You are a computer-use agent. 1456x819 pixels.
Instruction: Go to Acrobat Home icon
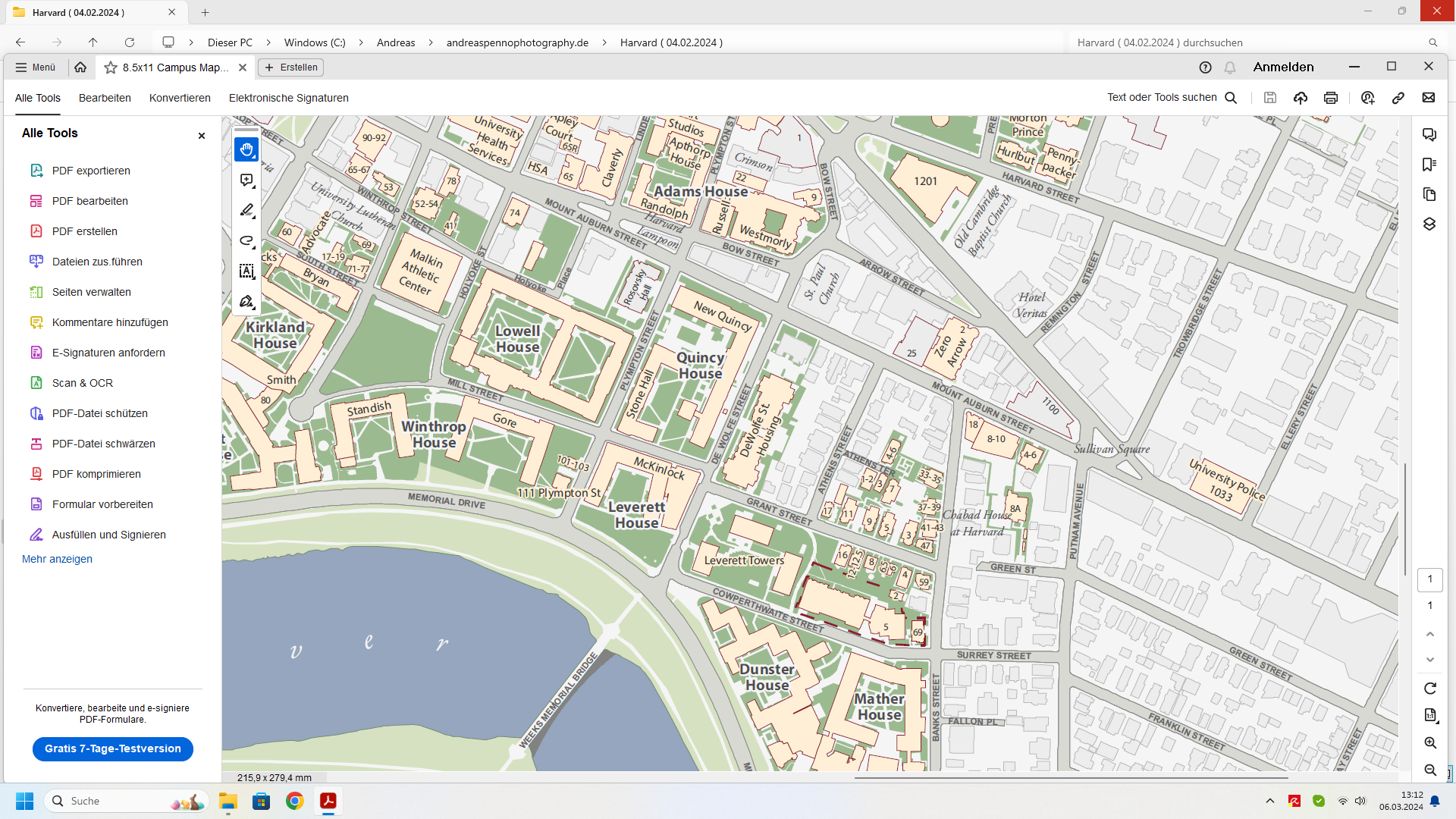tap(80, 67)
